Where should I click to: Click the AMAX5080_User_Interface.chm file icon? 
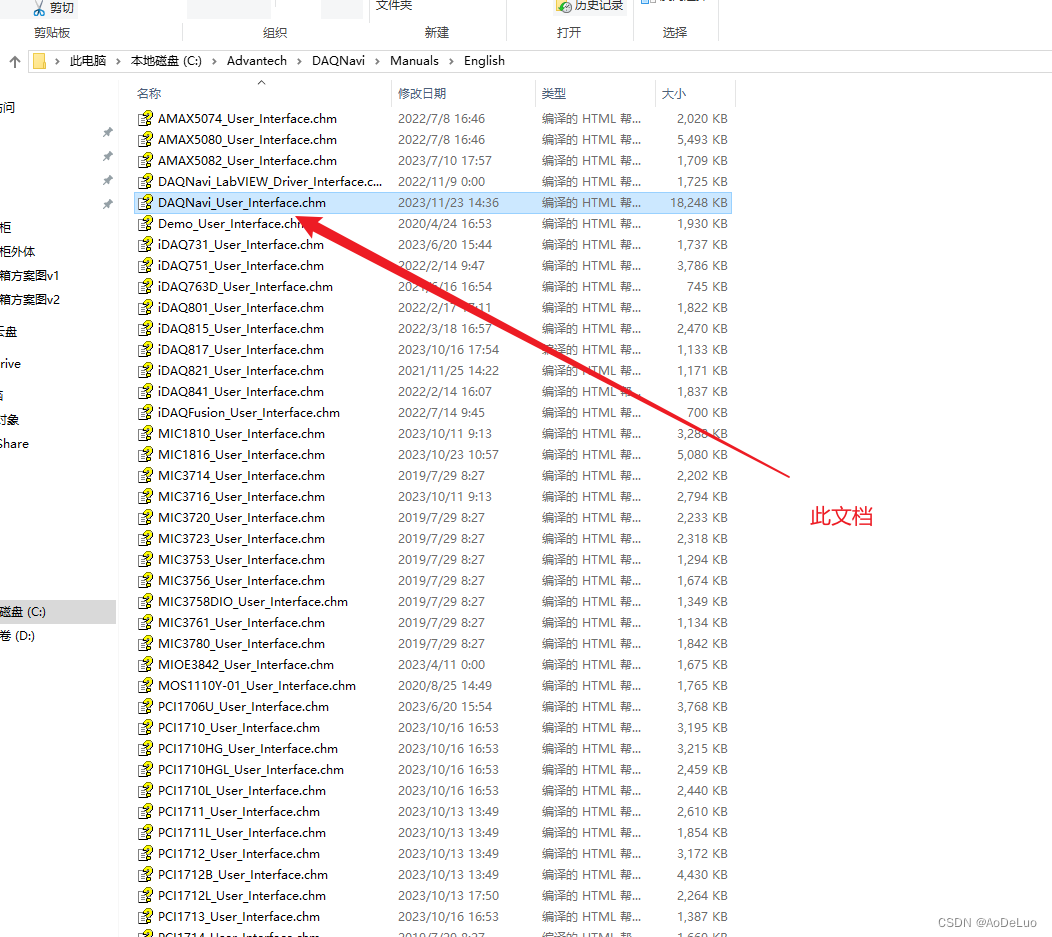point(146,140)
